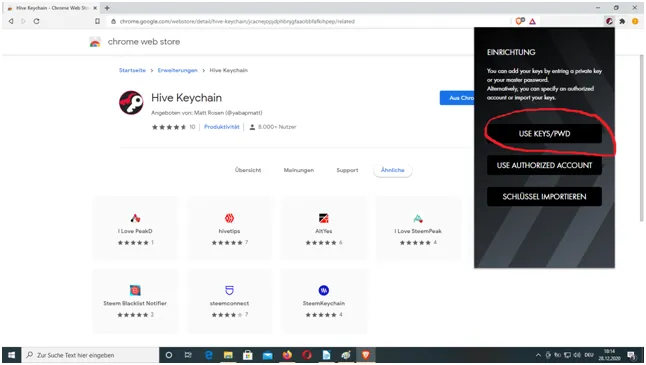Launch Firefox from taskbar
The image size is (646, 365).
(x=287, y=355)
